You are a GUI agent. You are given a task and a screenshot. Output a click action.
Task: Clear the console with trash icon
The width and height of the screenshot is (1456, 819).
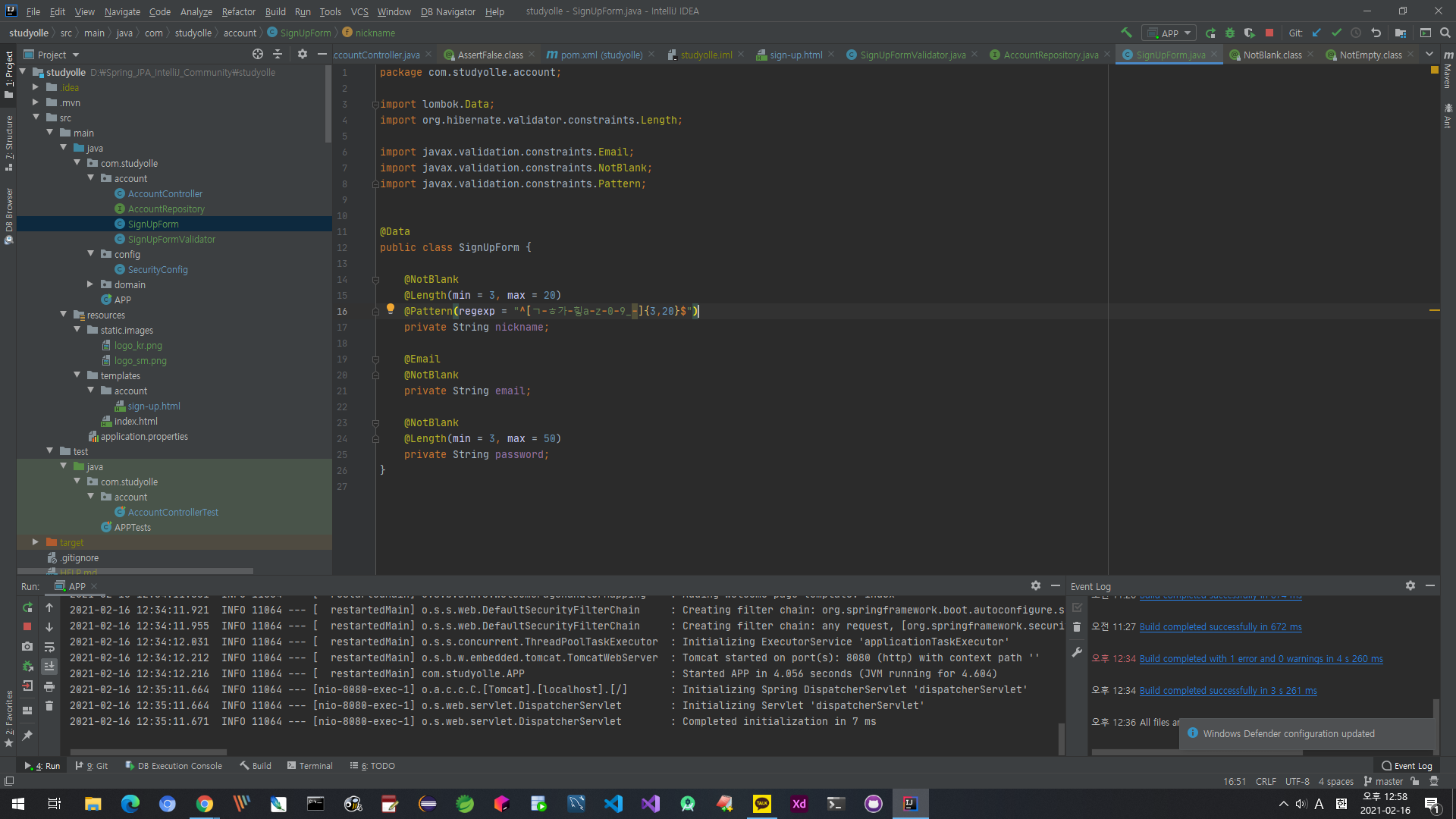[49, 705]
